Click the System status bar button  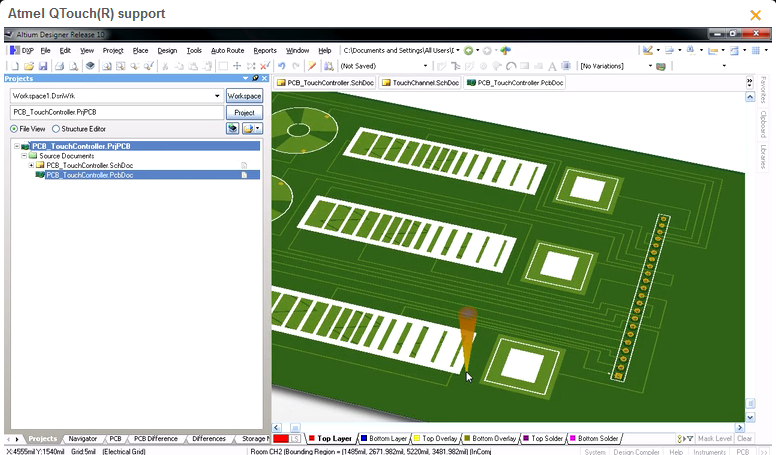(x=594, y=452)
